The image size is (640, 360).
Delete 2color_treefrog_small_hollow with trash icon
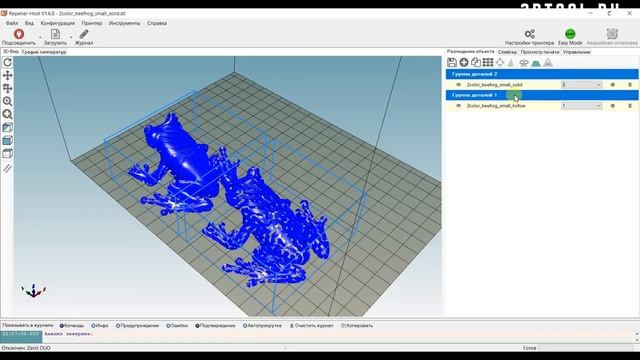coord(630,106)
